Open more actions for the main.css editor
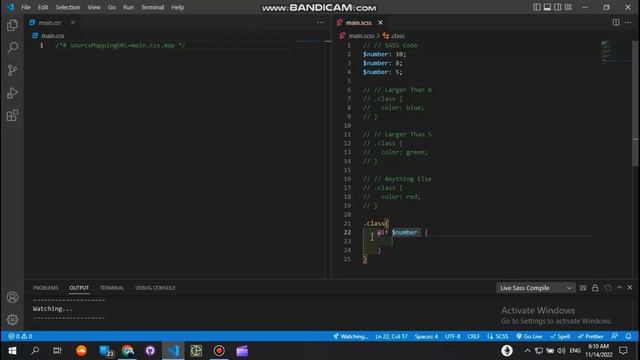 (x=320, y=22)
